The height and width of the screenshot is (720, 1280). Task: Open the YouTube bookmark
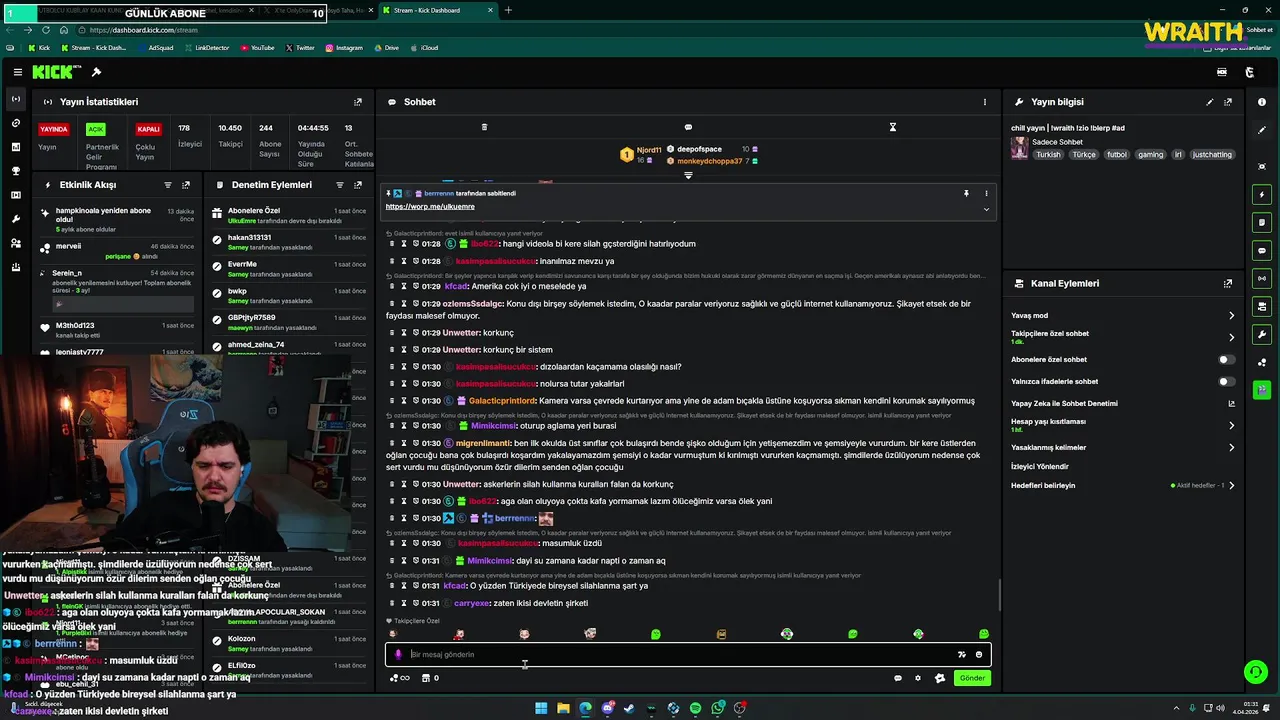click(x=257, y=47)
